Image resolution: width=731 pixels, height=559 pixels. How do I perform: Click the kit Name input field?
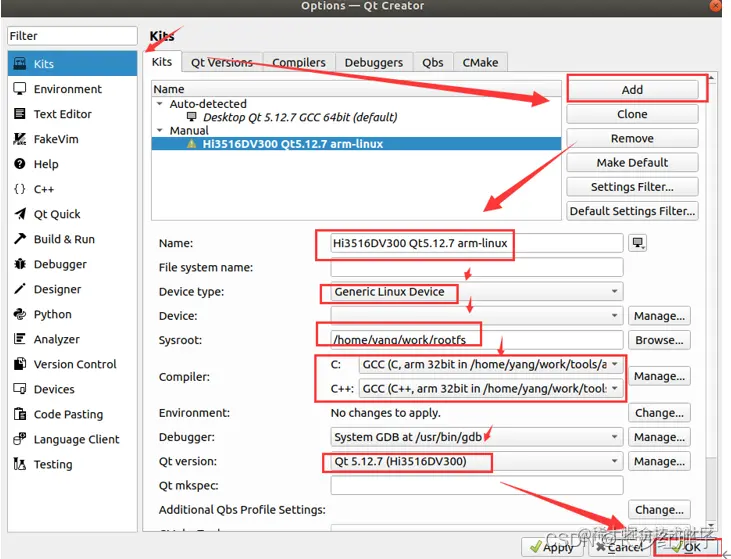pos(476,243)
